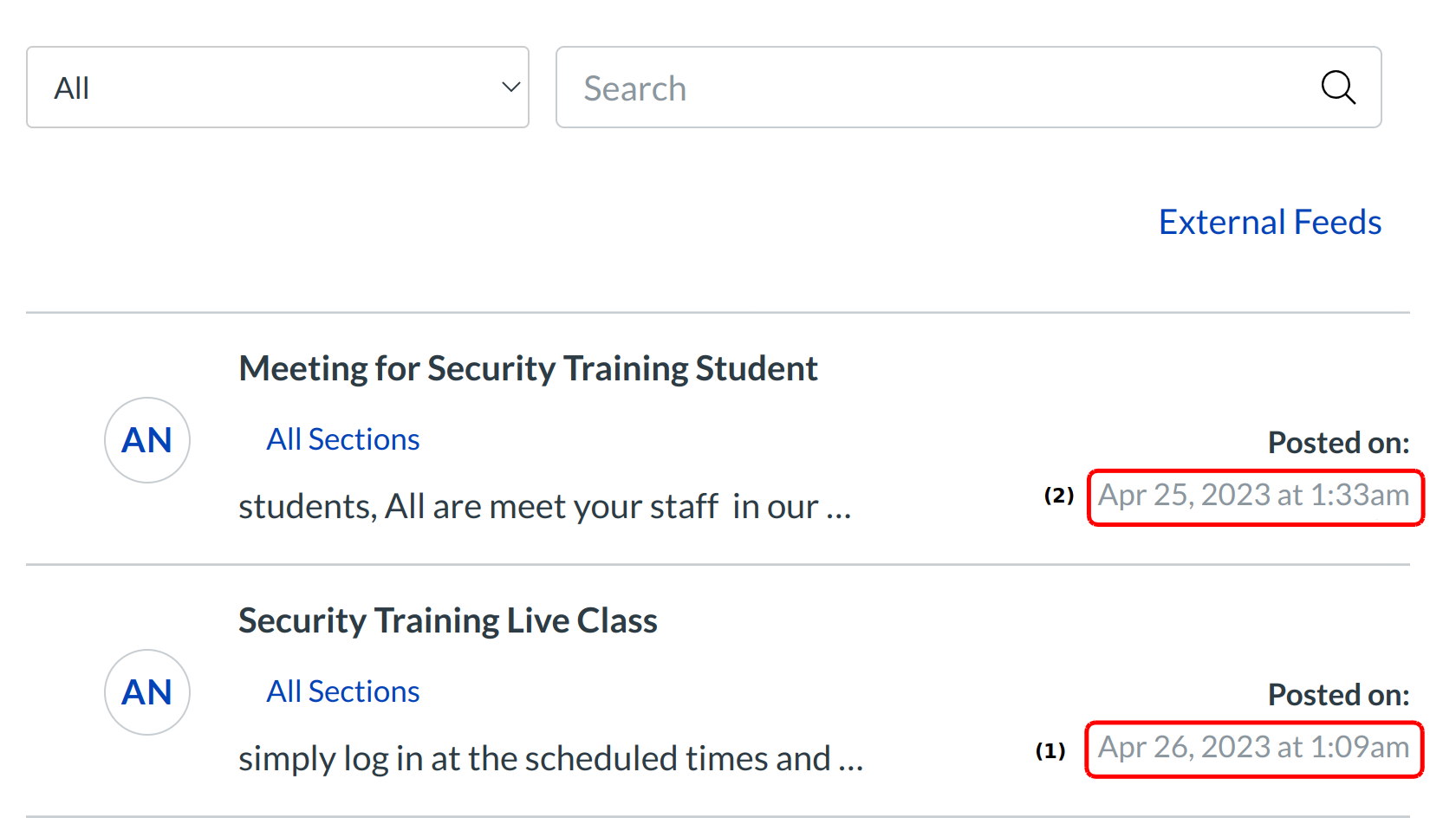
Task: Click Posted on label for Live Class announcement
Action: (1338, 695)
